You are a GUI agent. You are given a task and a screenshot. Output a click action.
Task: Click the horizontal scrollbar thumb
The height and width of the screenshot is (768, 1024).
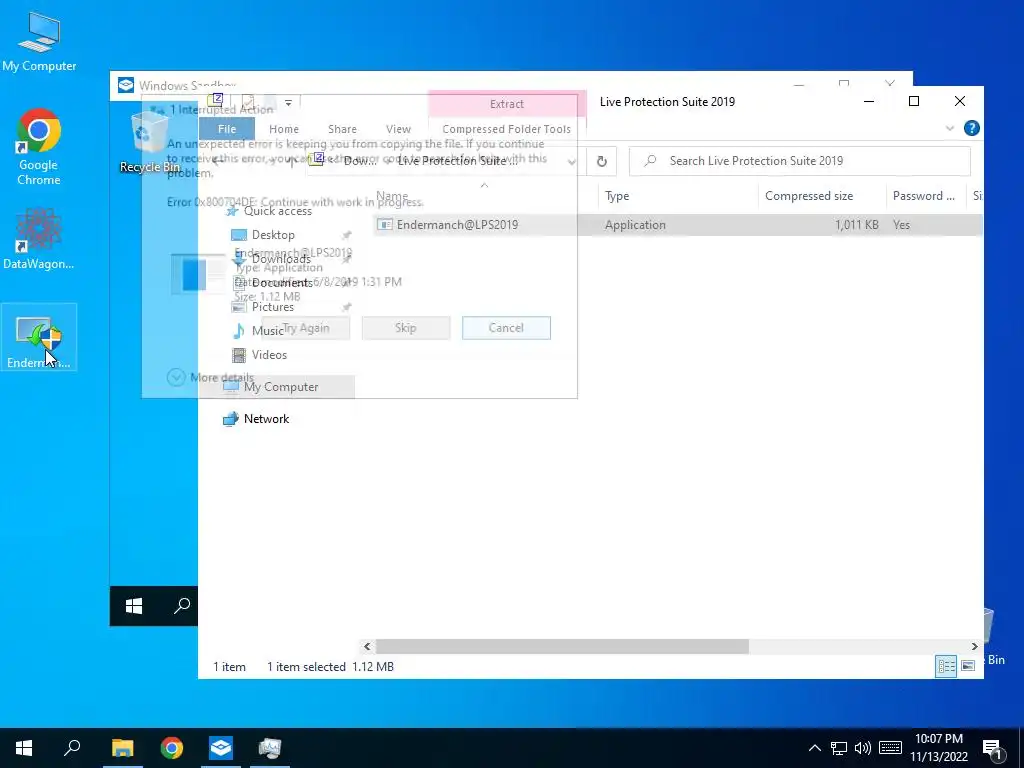click(x=562, y=647)
